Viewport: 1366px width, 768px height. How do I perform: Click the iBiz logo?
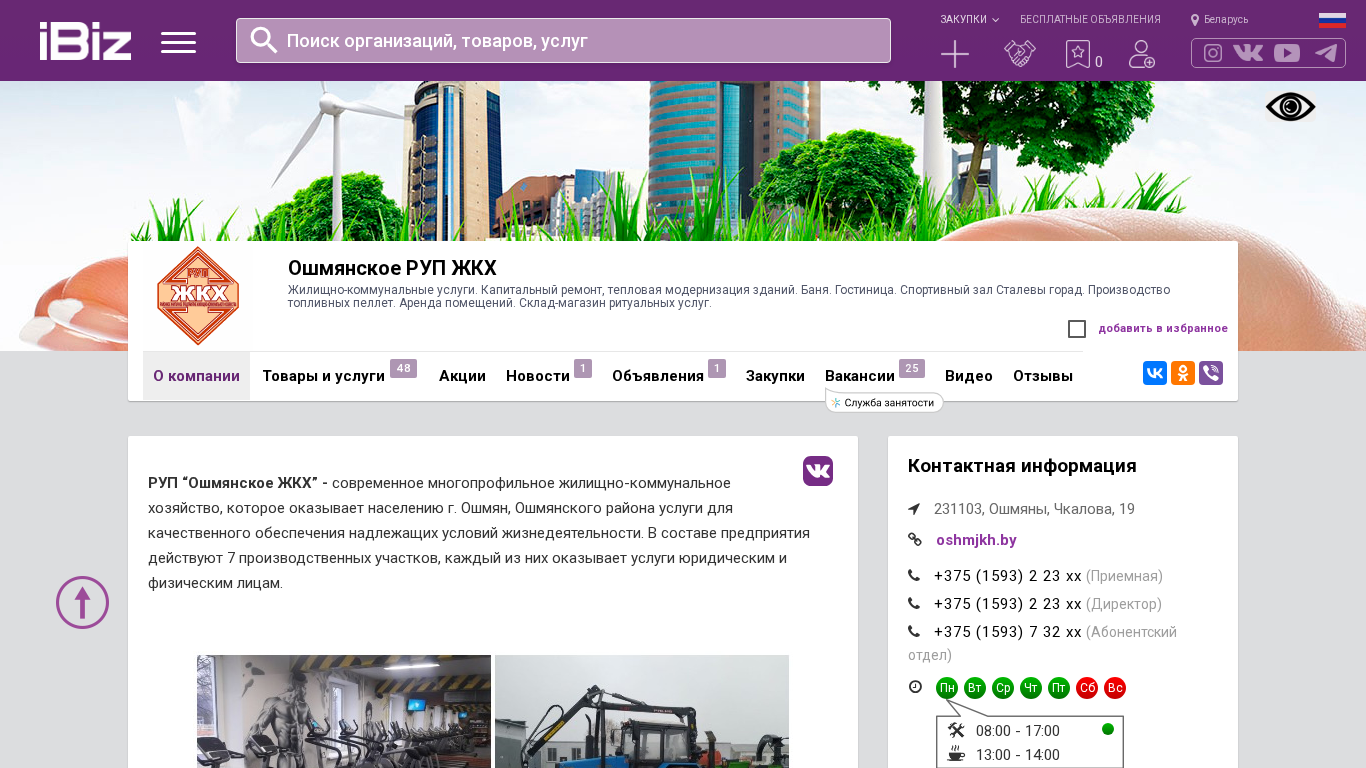[x=85, y=41]
